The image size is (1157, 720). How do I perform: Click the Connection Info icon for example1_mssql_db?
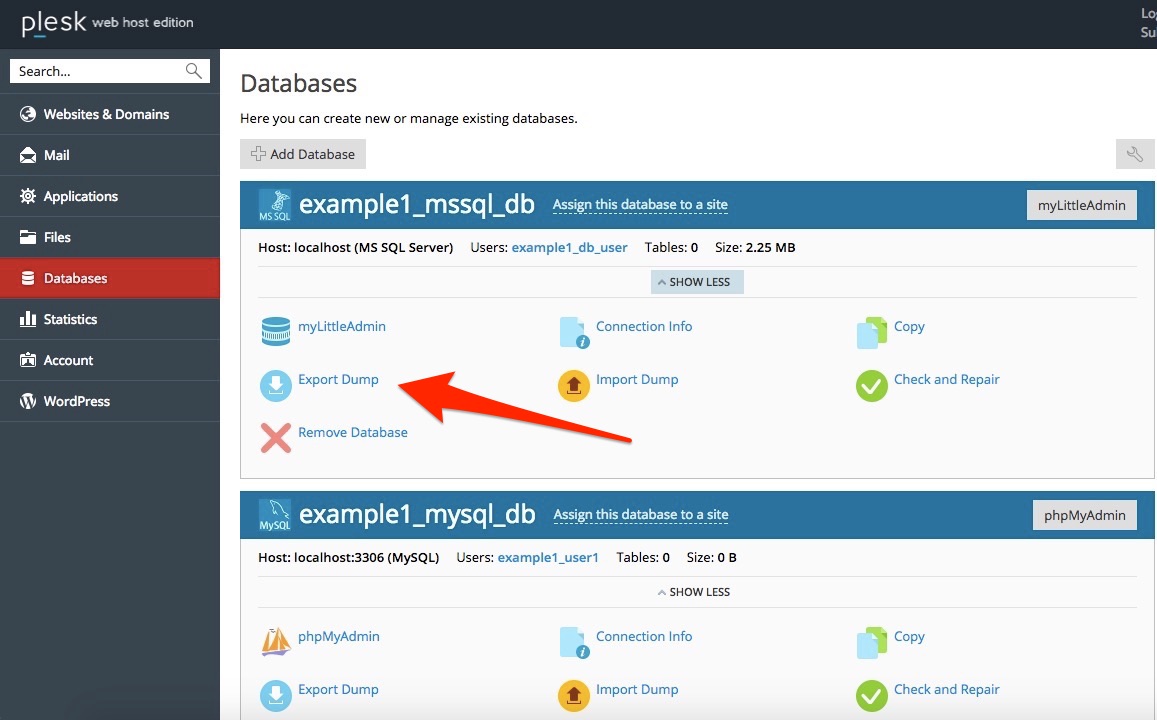click(x=574, y=332)
